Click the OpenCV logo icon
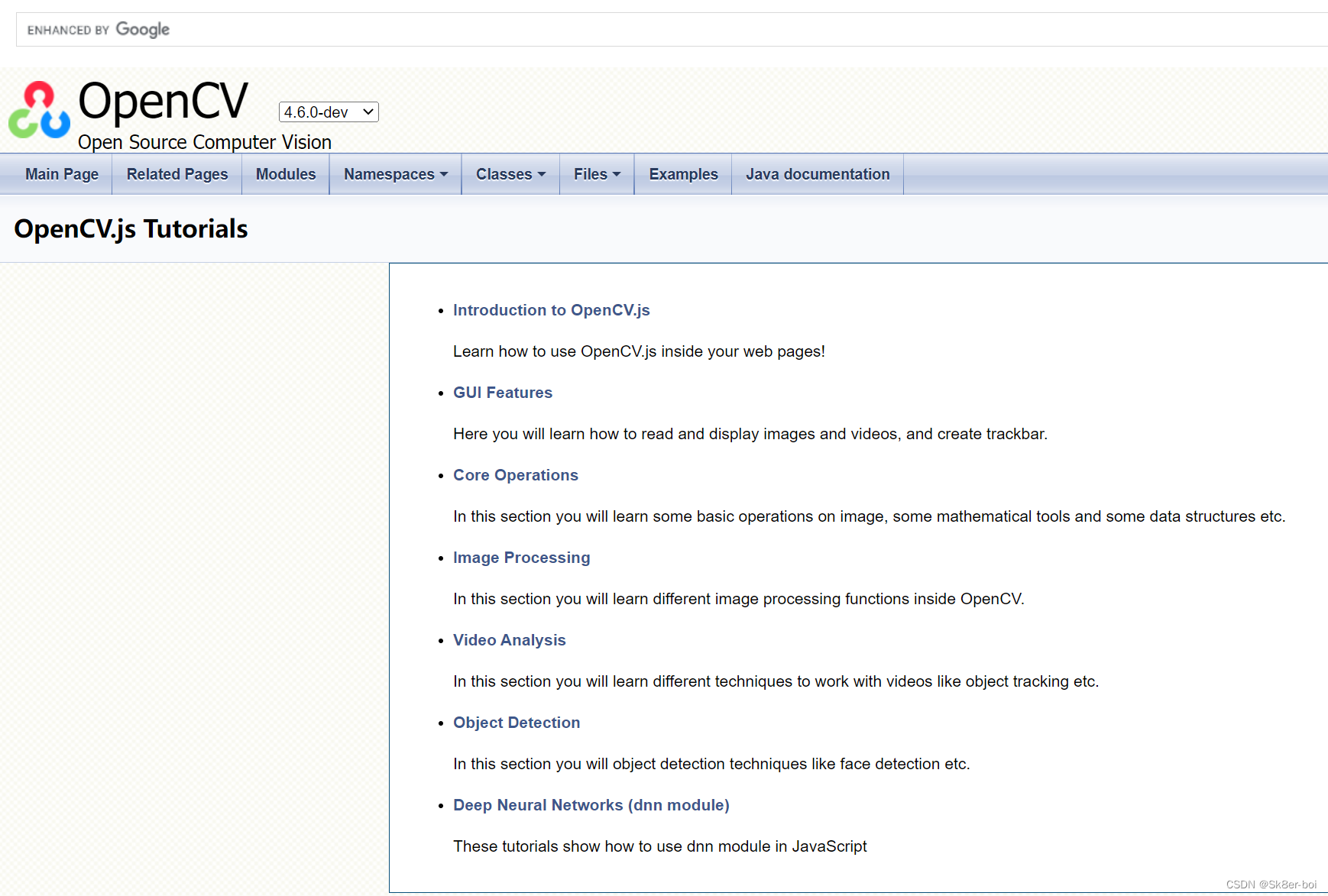The height and width of the screenshot is (896, 1328). (x=39, y=110)
